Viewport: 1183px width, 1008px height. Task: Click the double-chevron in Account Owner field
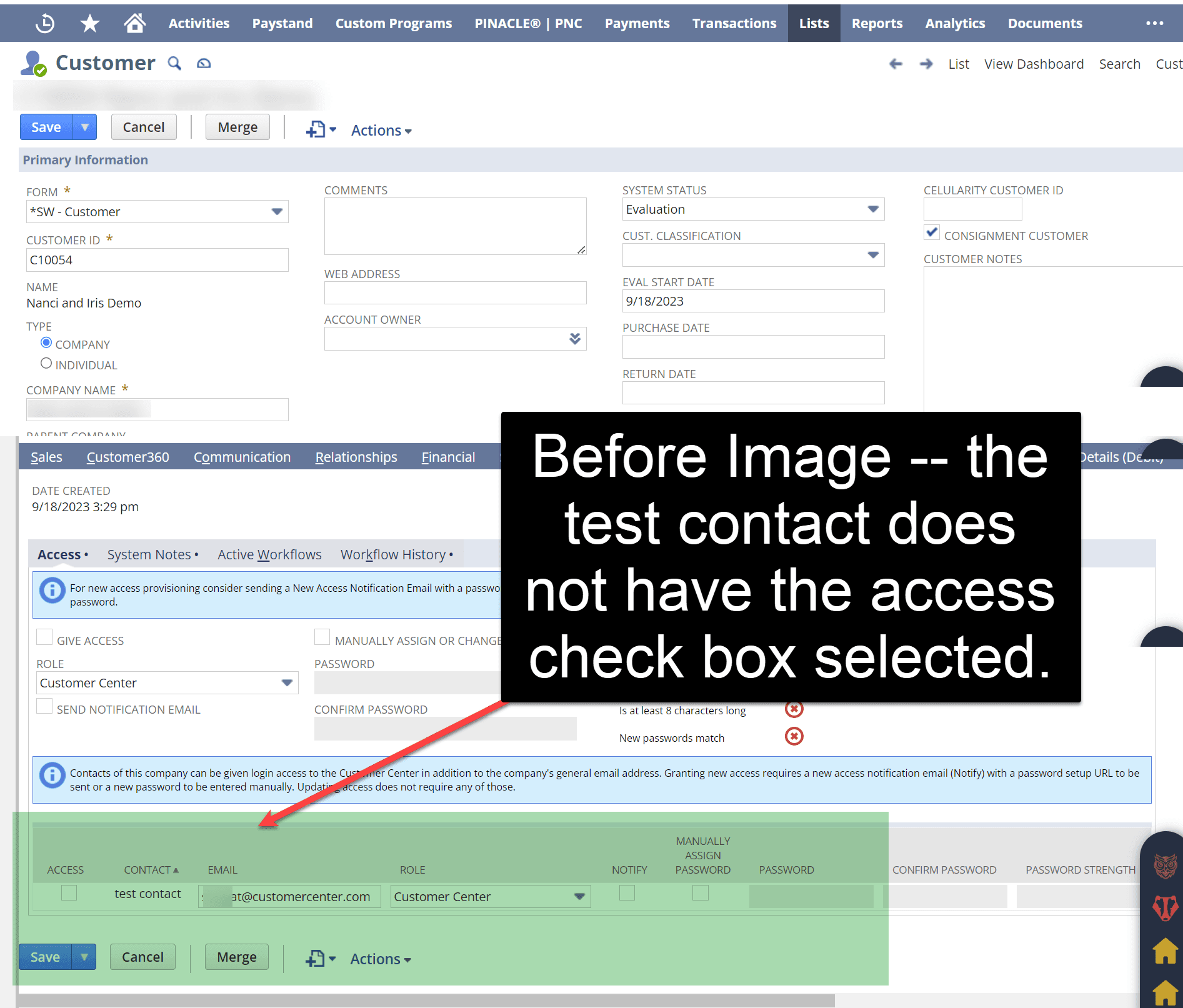575,339
